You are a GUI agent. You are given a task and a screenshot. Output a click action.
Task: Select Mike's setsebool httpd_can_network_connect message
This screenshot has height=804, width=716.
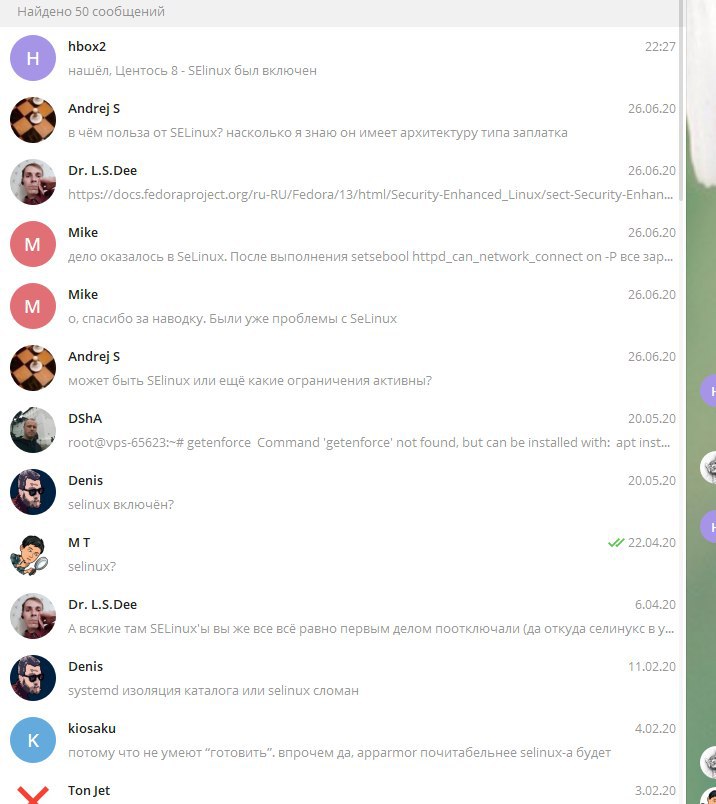[343, 244]
